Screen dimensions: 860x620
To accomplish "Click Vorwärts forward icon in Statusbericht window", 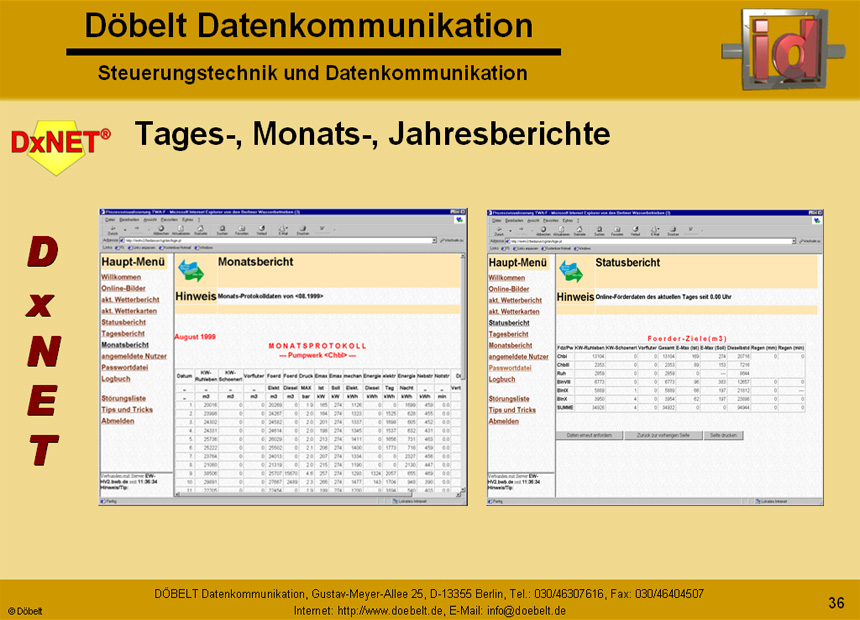I will [x=522, y=231].
